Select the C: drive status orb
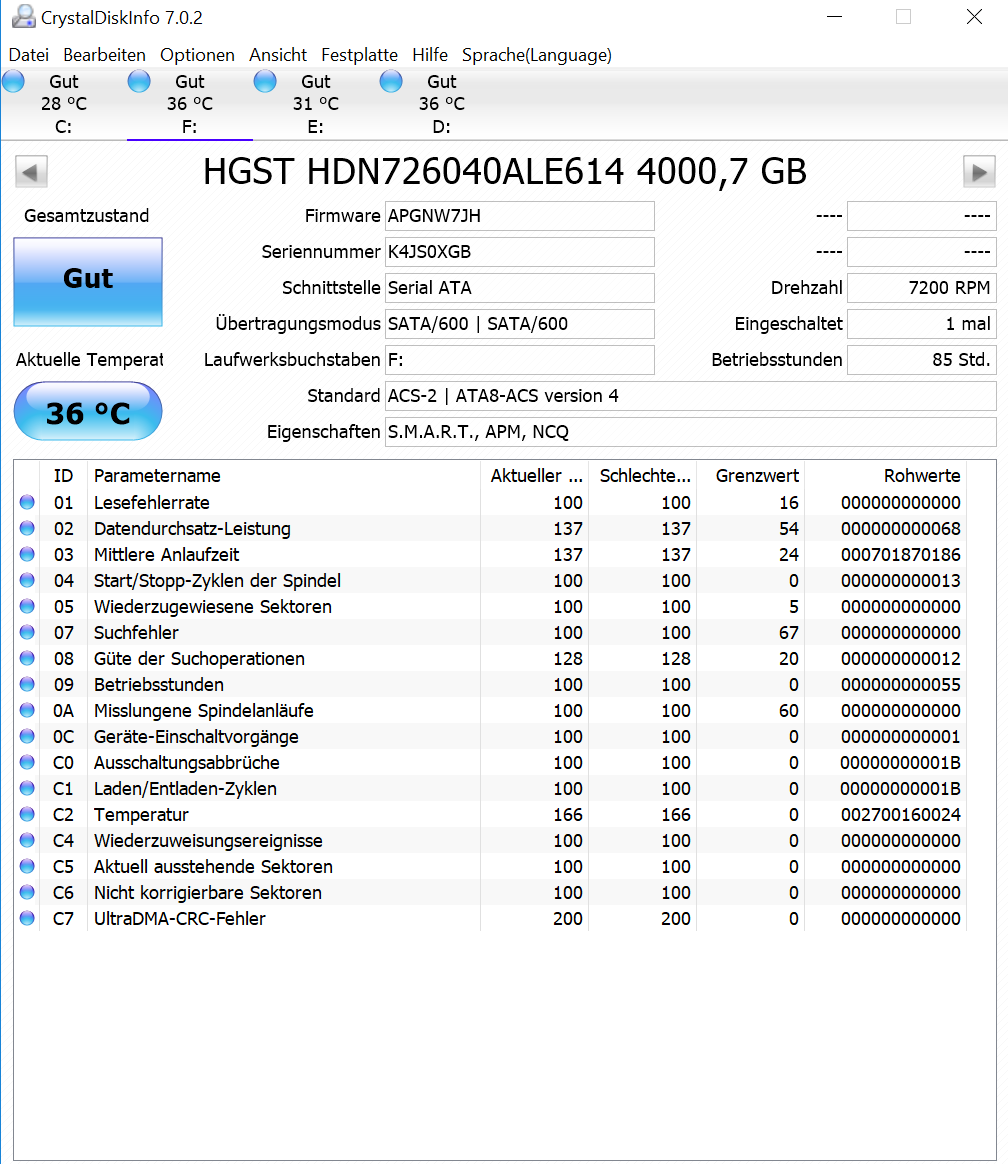 tap(13, 81)
